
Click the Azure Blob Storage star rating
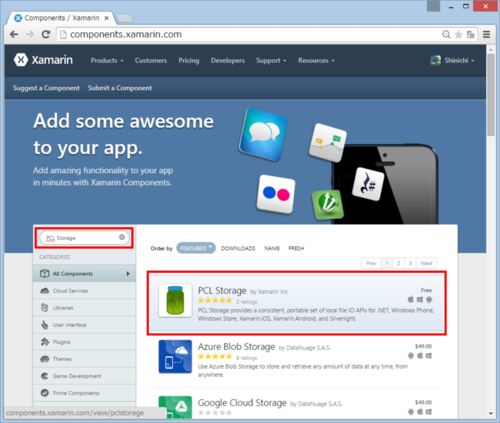pos(215,356)
